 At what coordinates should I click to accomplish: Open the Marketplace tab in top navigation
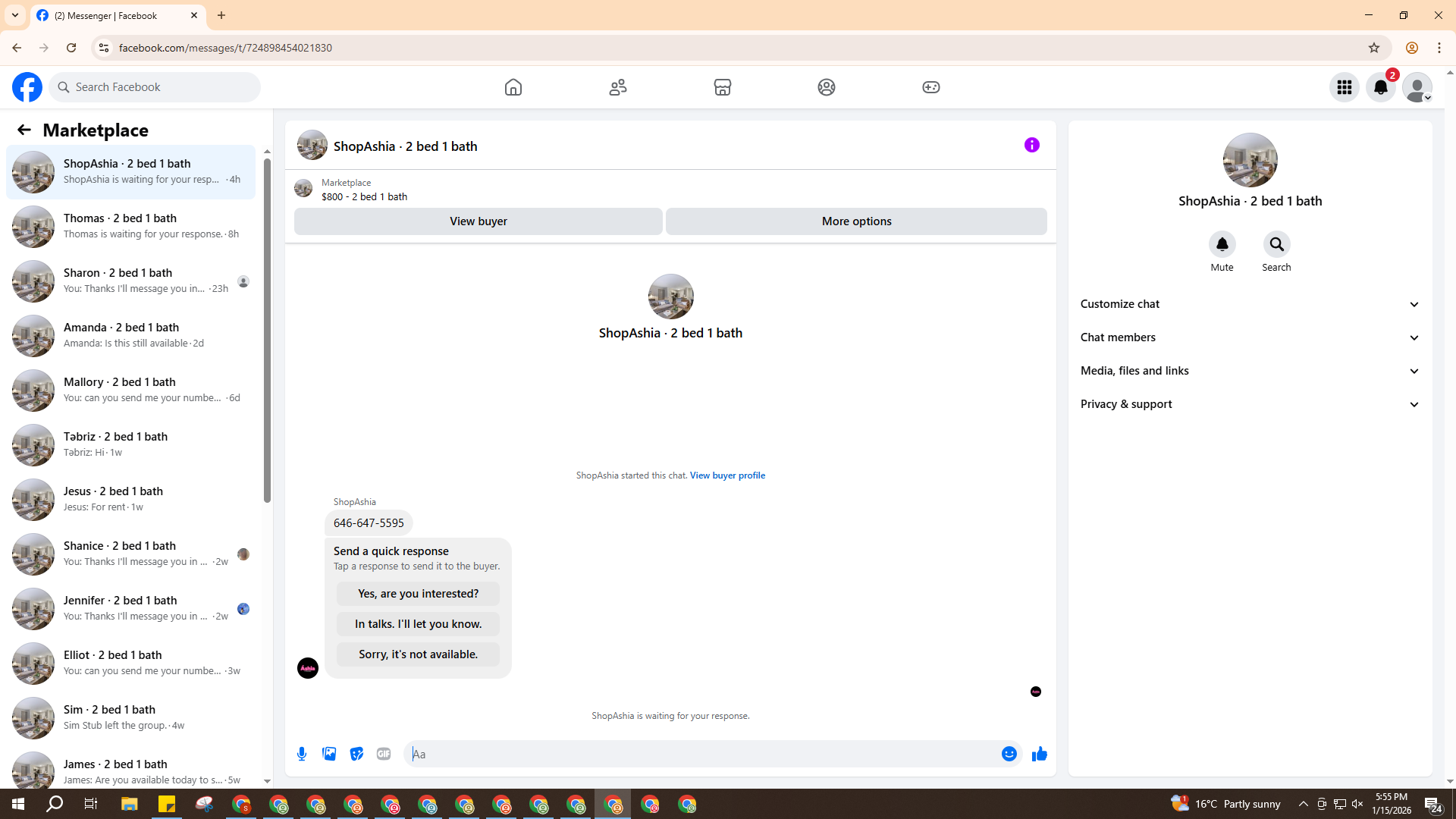click(x=722, y=87)
